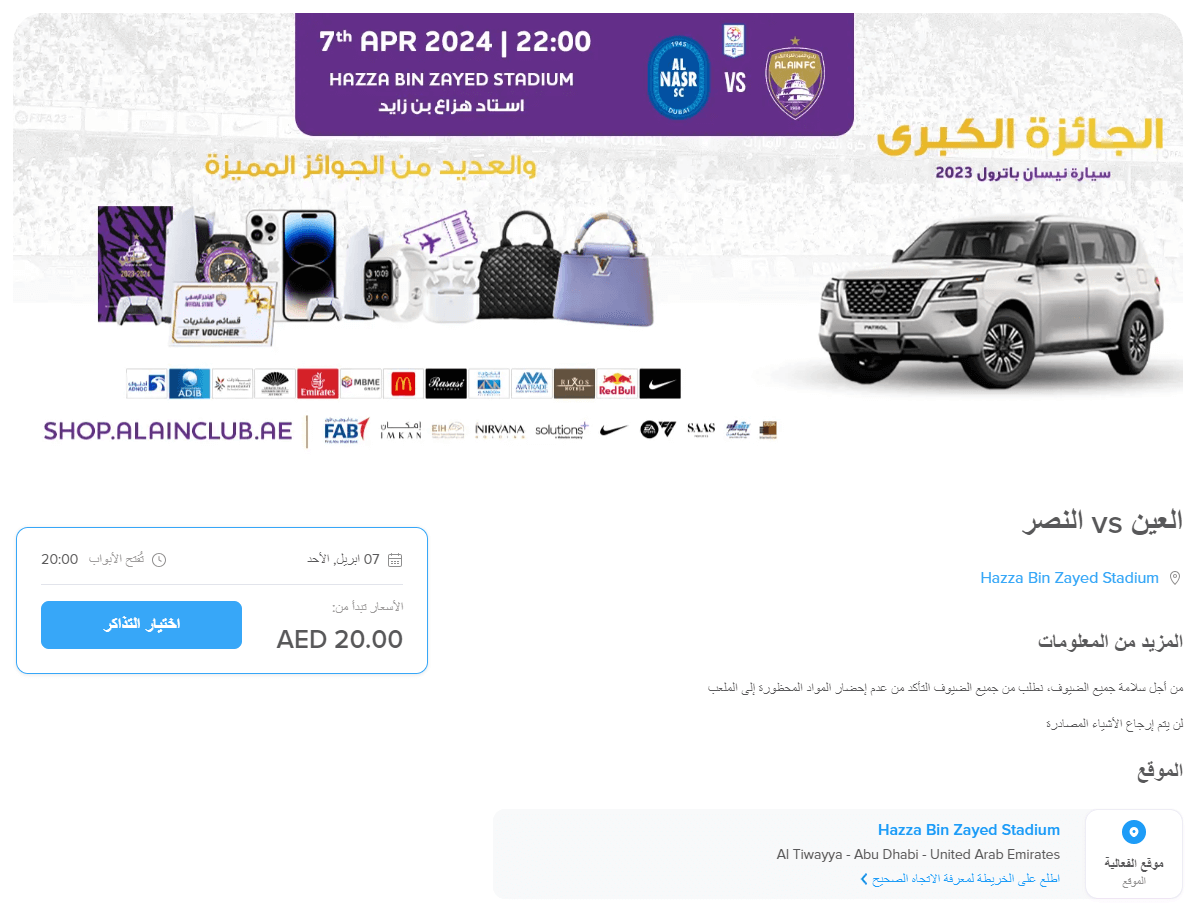Viewport: 1201px width, 907px height.
Task: Click the black Nike logo tile
Action: (660, 384)
